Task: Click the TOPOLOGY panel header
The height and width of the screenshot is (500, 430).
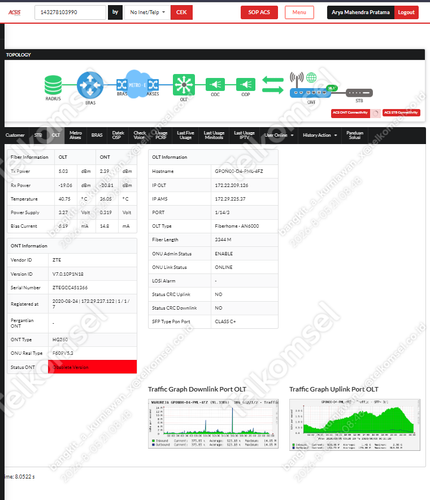Action: click(215, 55)
